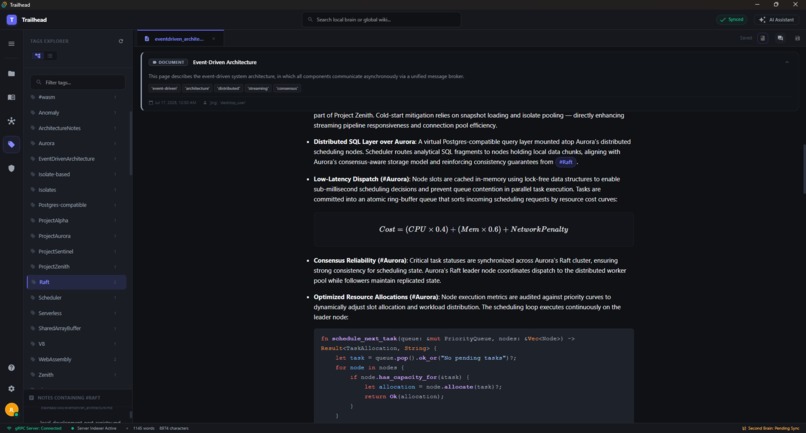The width and height of the screenshot is (806, 433).
Task: Follow the inline #Raft tag link
Action: [565, 162]
